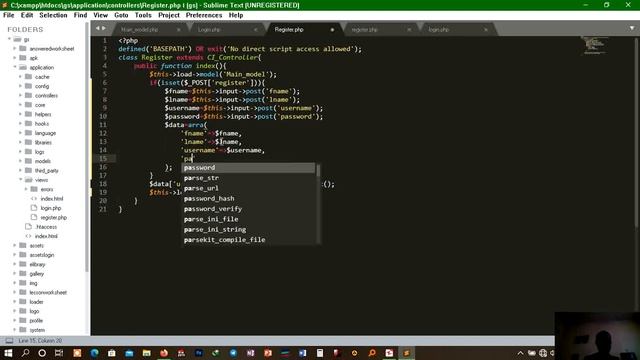Image resolution: width=640 pixels, height=360 pixels.
Task: Open the View menu
Action: point(100,15)
